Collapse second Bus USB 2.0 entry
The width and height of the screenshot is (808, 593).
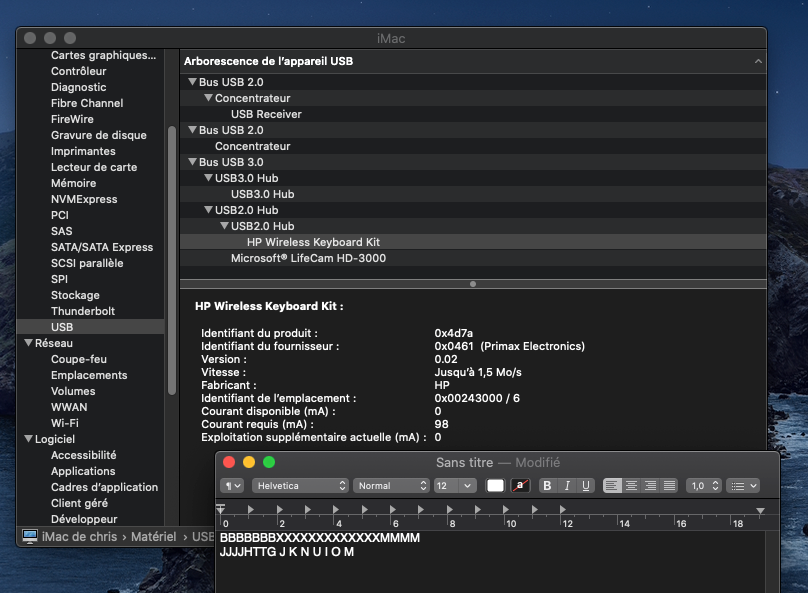[192, 129]
